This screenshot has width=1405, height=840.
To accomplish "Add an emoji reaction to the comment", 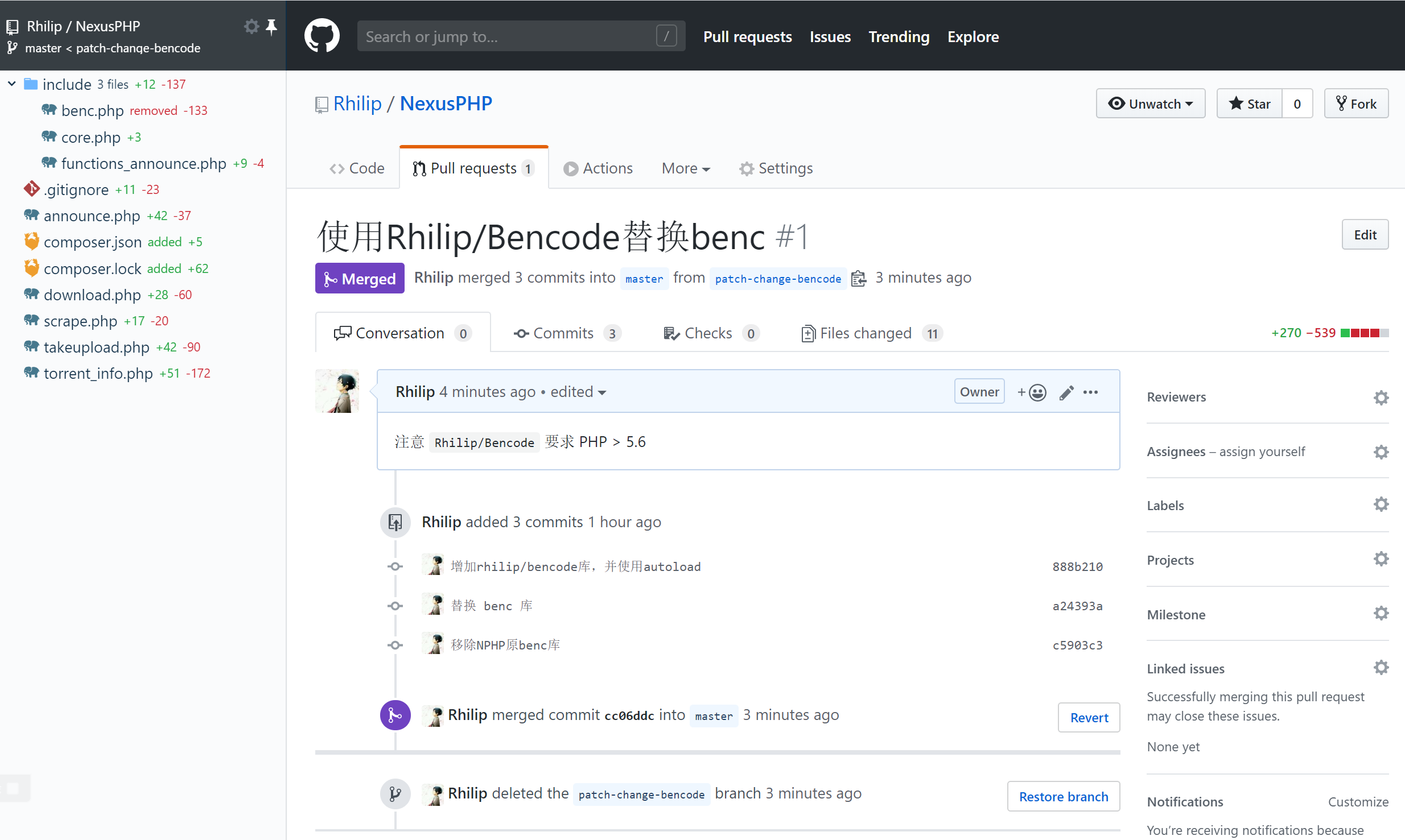I will point(1032,392).
